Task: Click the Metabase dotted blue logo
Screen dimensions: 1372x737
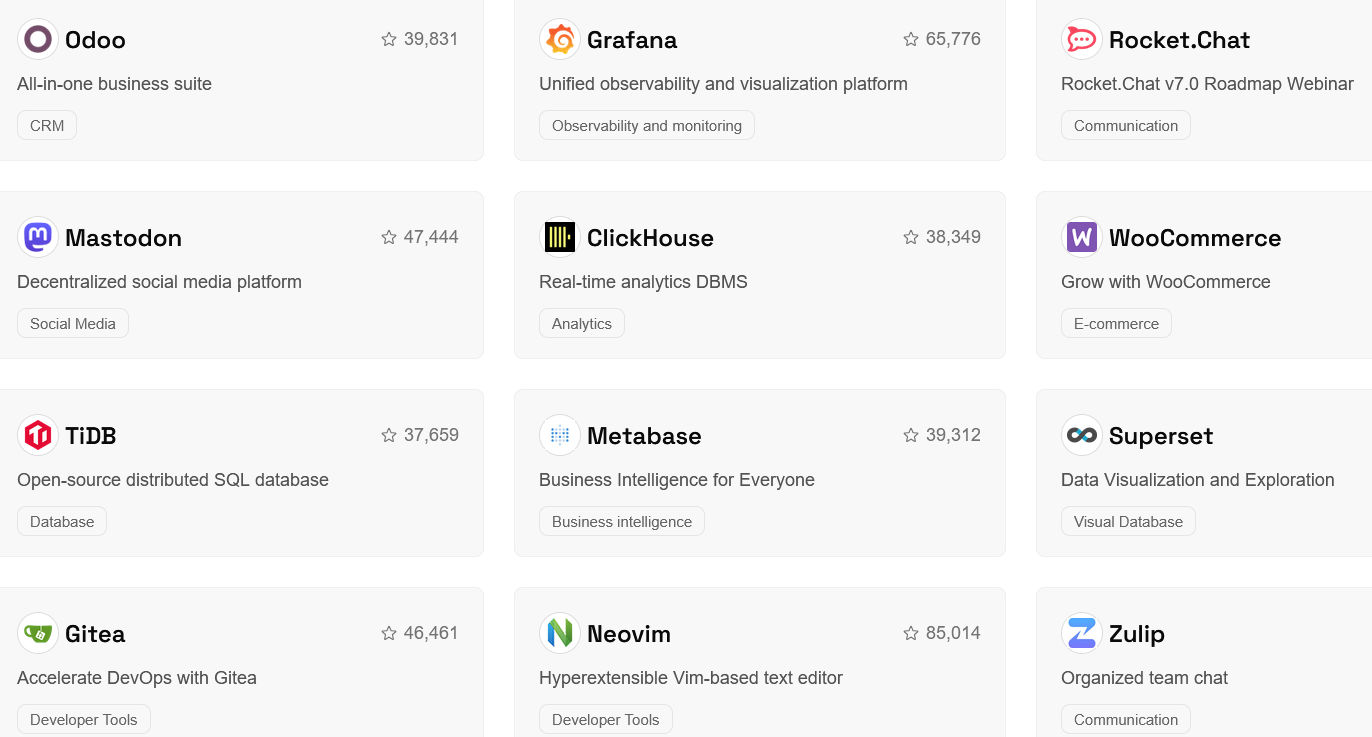Action: 560,435
